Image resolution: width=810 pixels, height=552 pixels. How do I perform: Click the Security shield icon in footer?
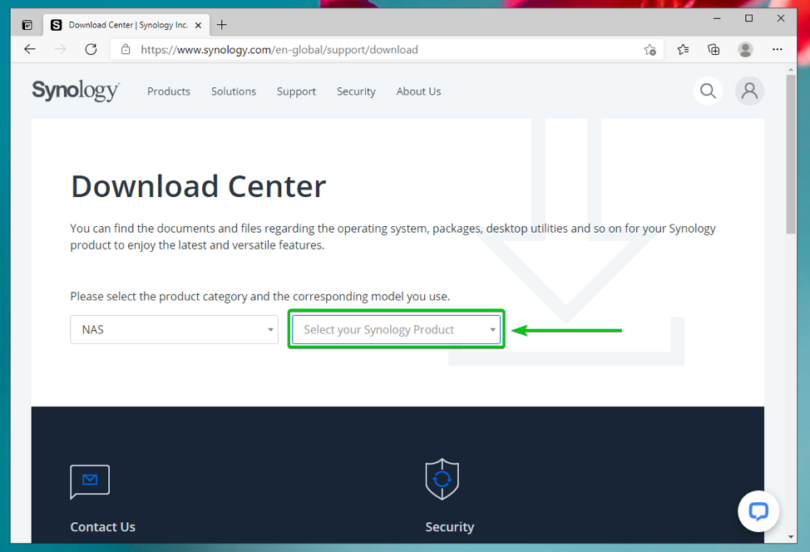pyautogui.click(x=442, y=479)
